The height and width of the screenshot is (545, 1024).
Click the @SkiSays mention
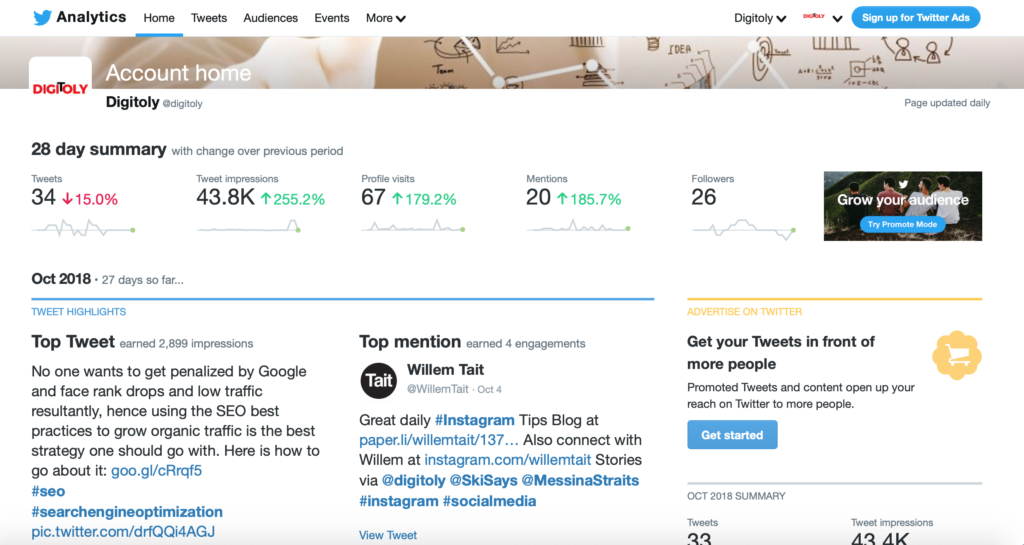point(483,481)
